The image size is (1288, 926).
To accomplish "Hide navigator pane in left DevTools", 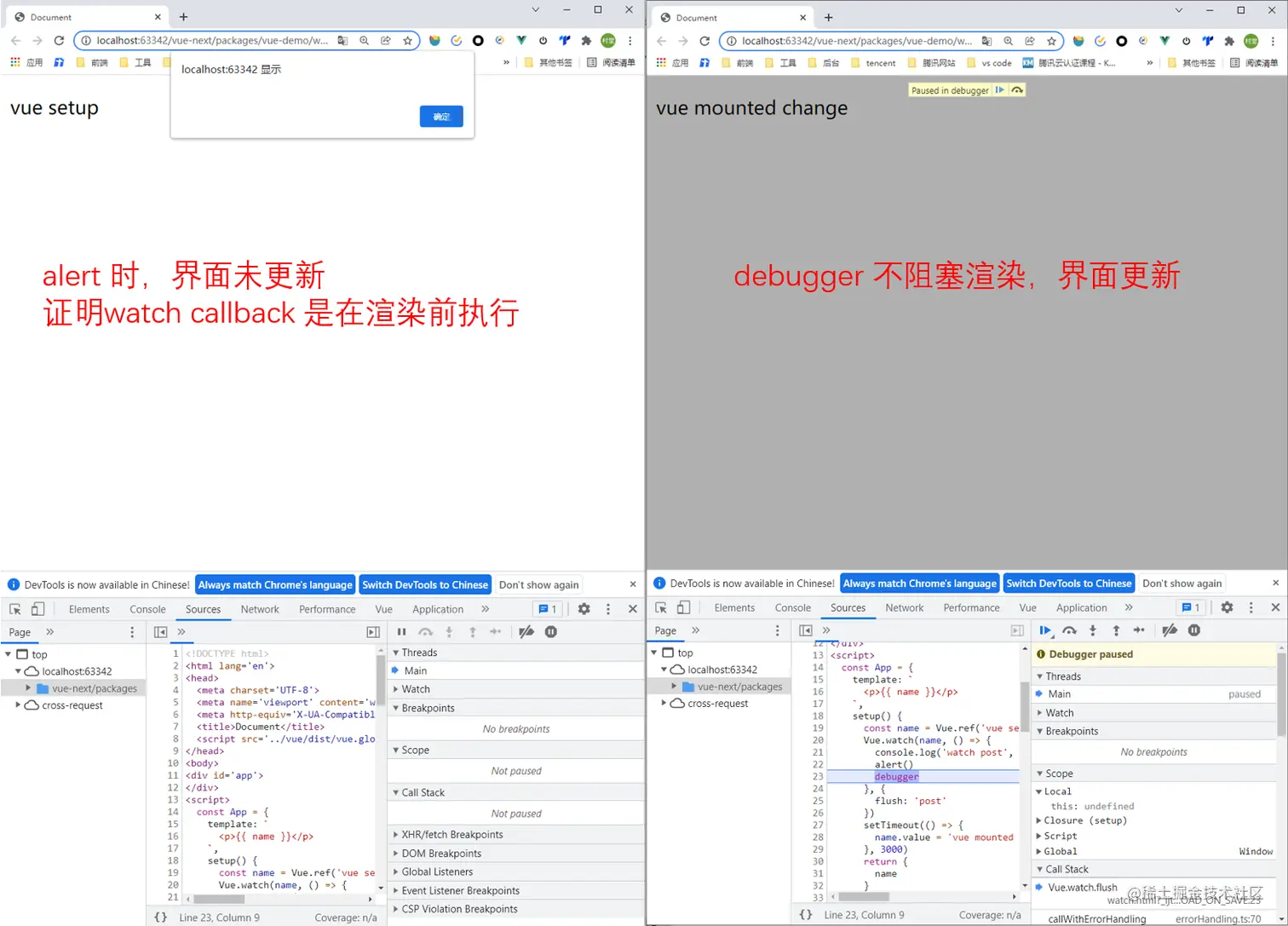I will pos(160,632).
